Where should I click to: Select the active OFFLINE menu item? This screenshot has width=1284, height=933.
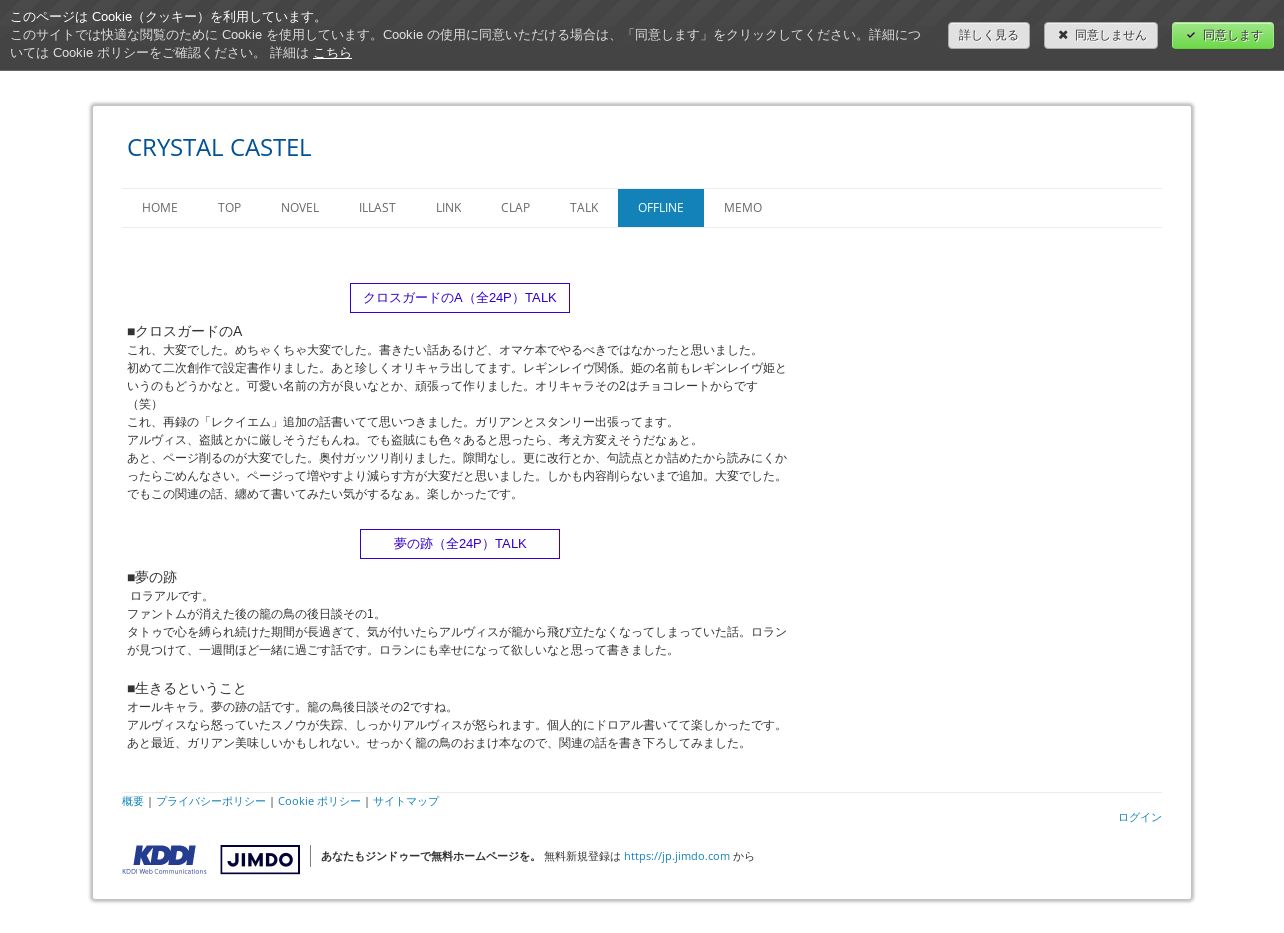[661, 208]
